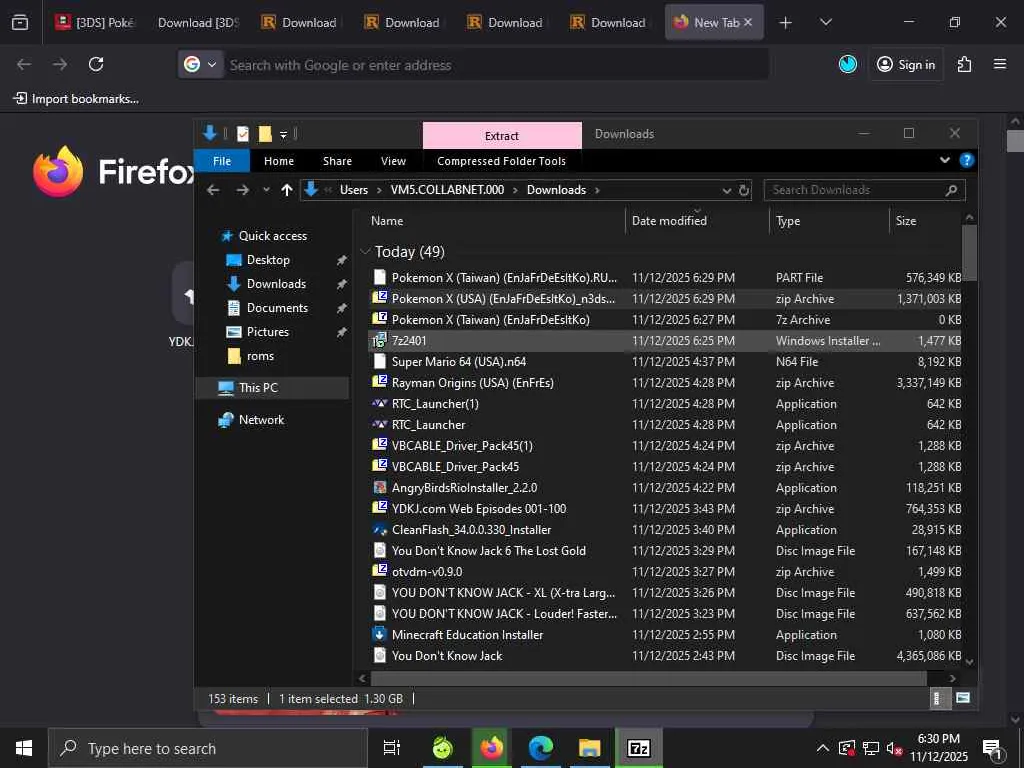Image resolution: width=1024 pixels, height=768 pixels.
Task: Click the Extract contextual tab
Action: (x=502, y=136)
